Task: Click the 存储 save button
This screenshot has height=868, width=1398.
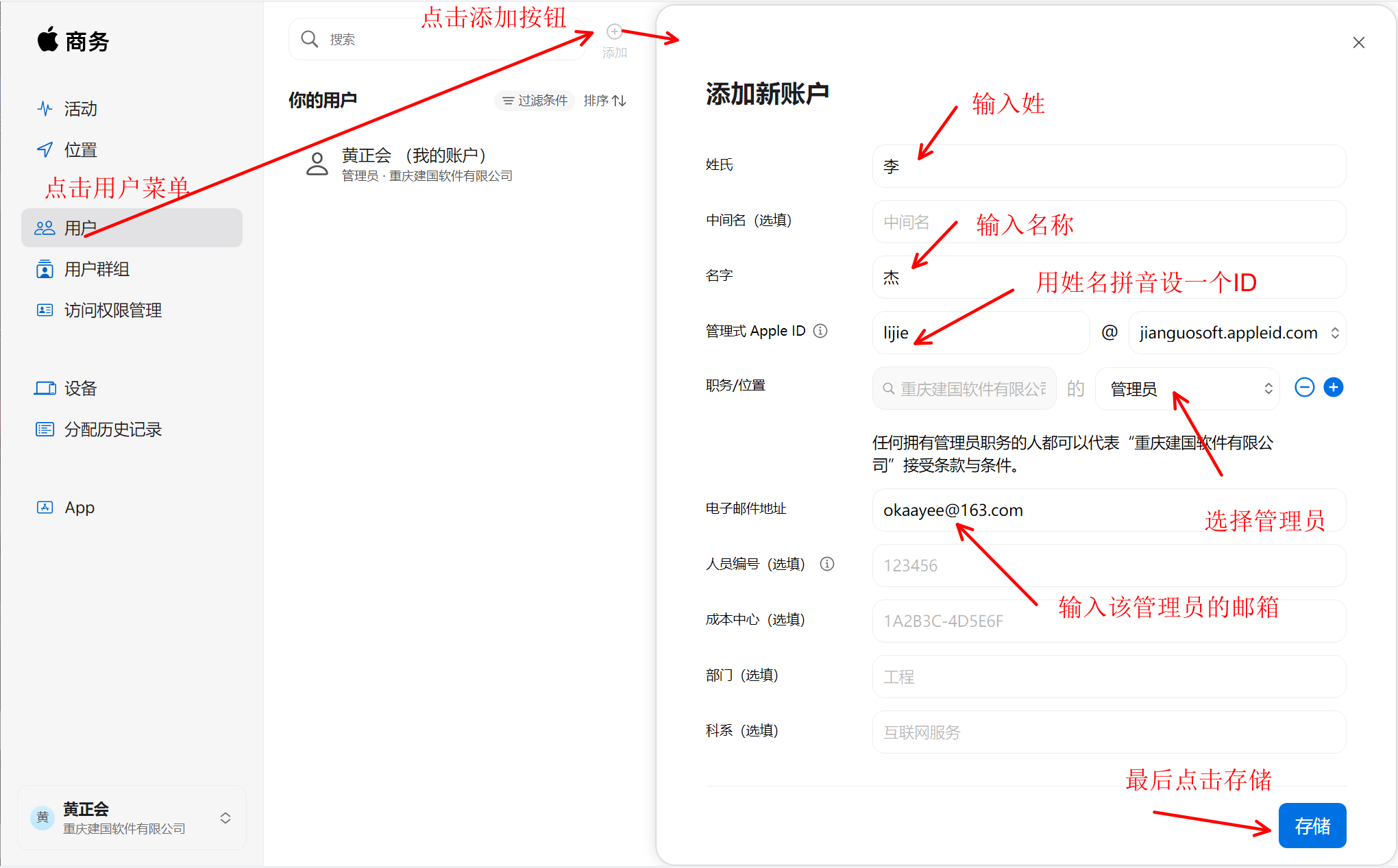Action: click(x=1312, y=826)
